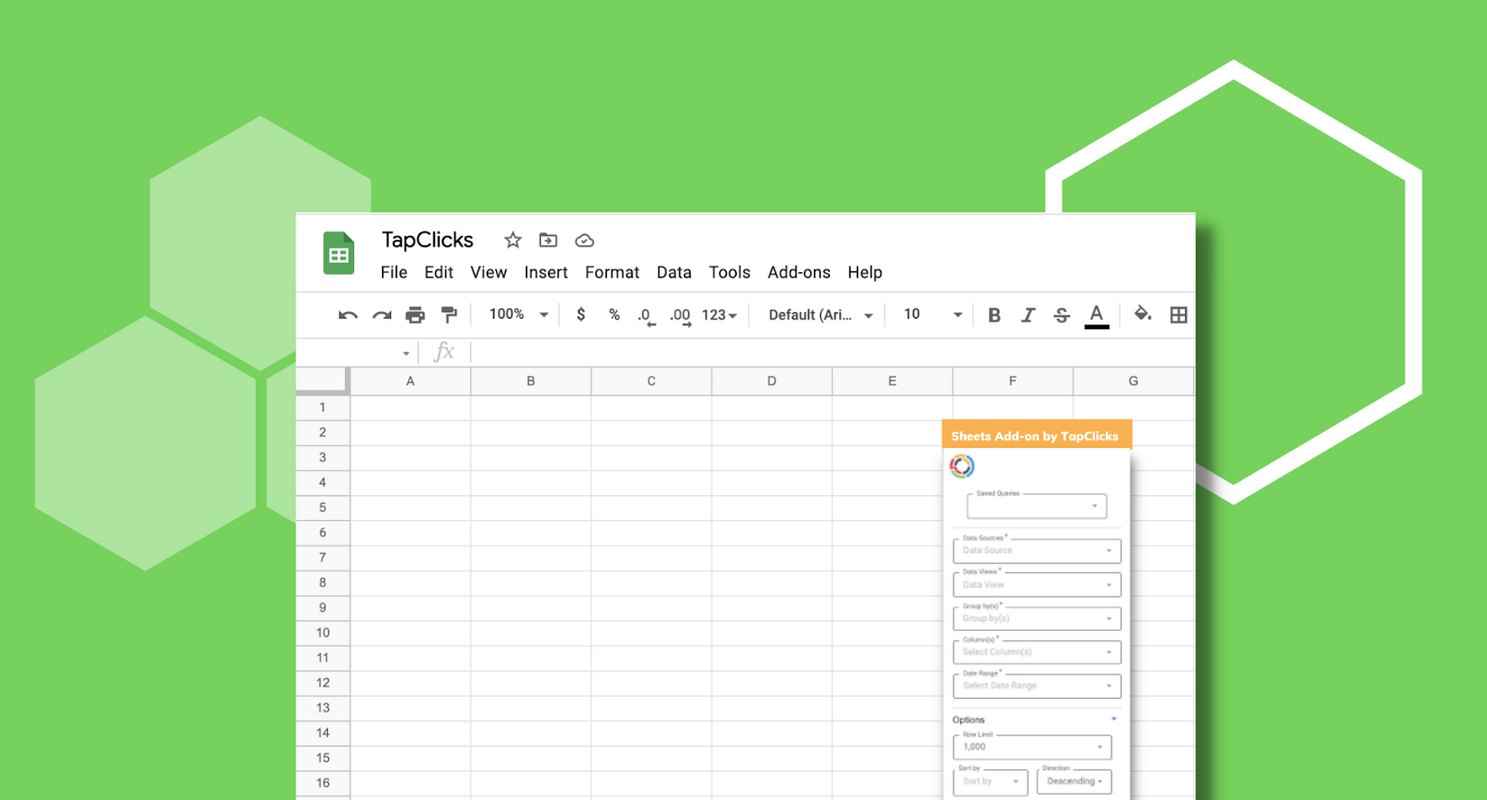Viewport: 1487px width, 800px height.
Task: Toggle italic formatting
Action: pos(1027,314)
